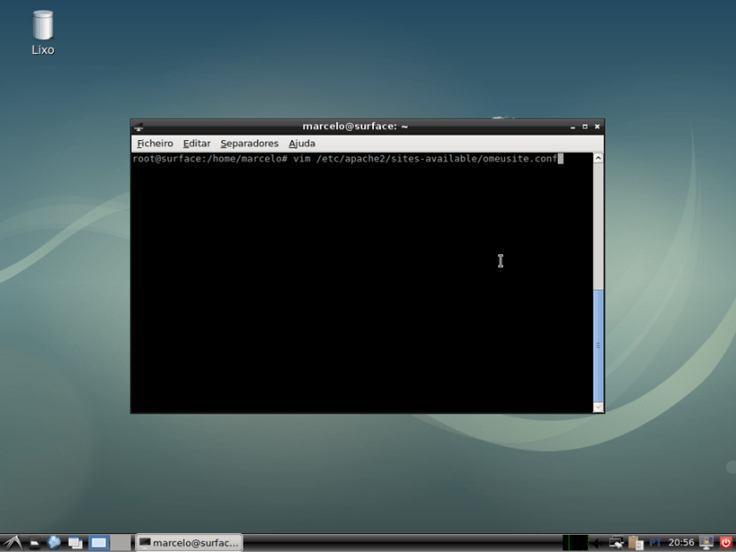Click the screen lock monitor icon

click(707, 543)
